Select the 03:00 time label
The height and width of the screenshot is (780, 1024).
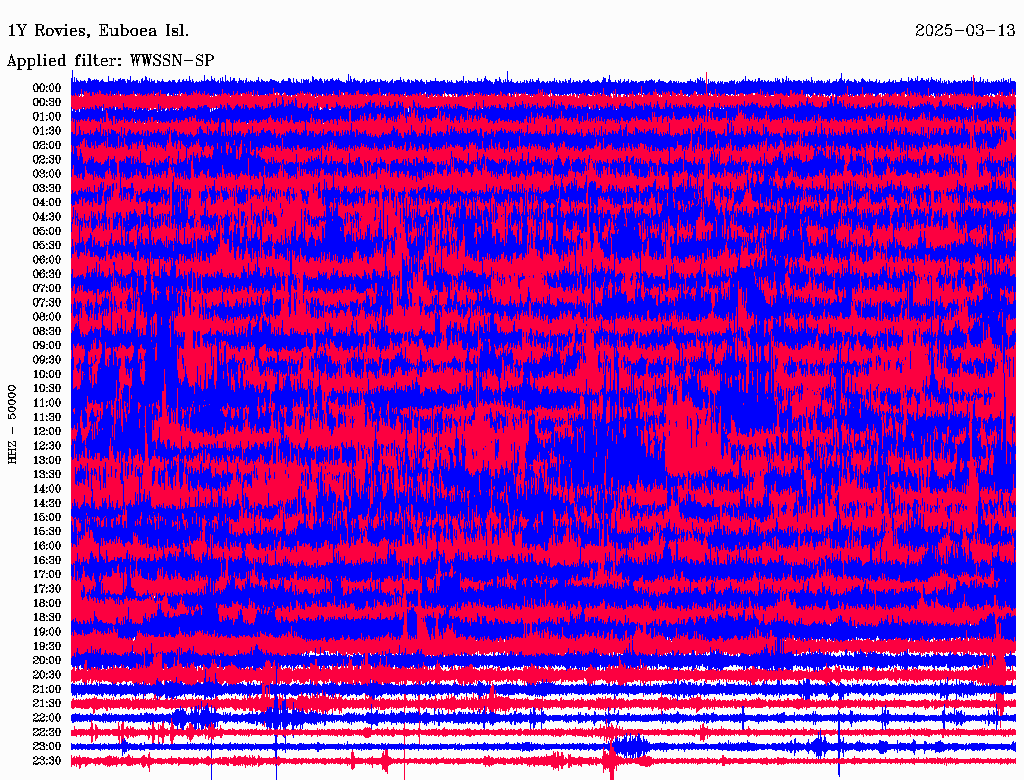(x=47, y=174)
